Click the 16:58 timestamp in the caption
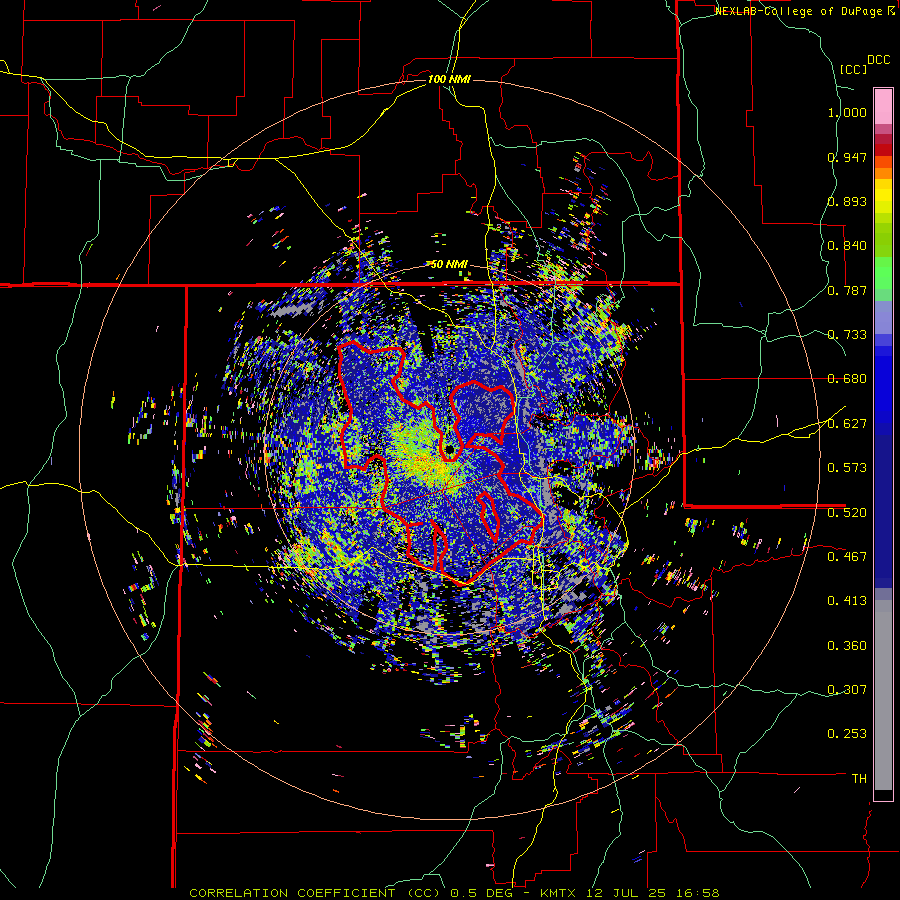The width and height of the screenshot is (900, 900). click(x=698, y=893)
